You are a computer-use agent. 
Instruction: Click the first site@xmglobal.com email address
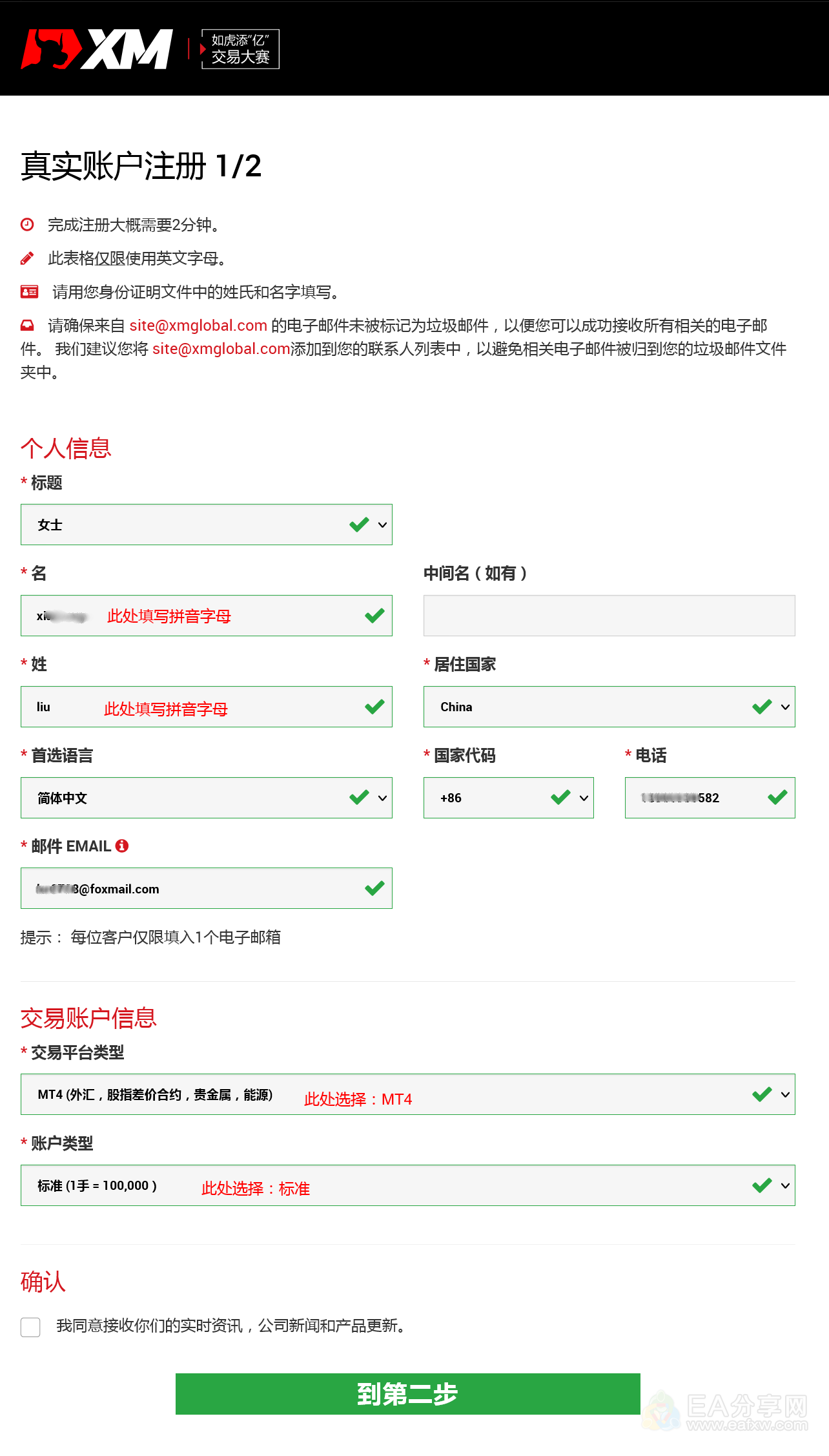coord(198,326)
